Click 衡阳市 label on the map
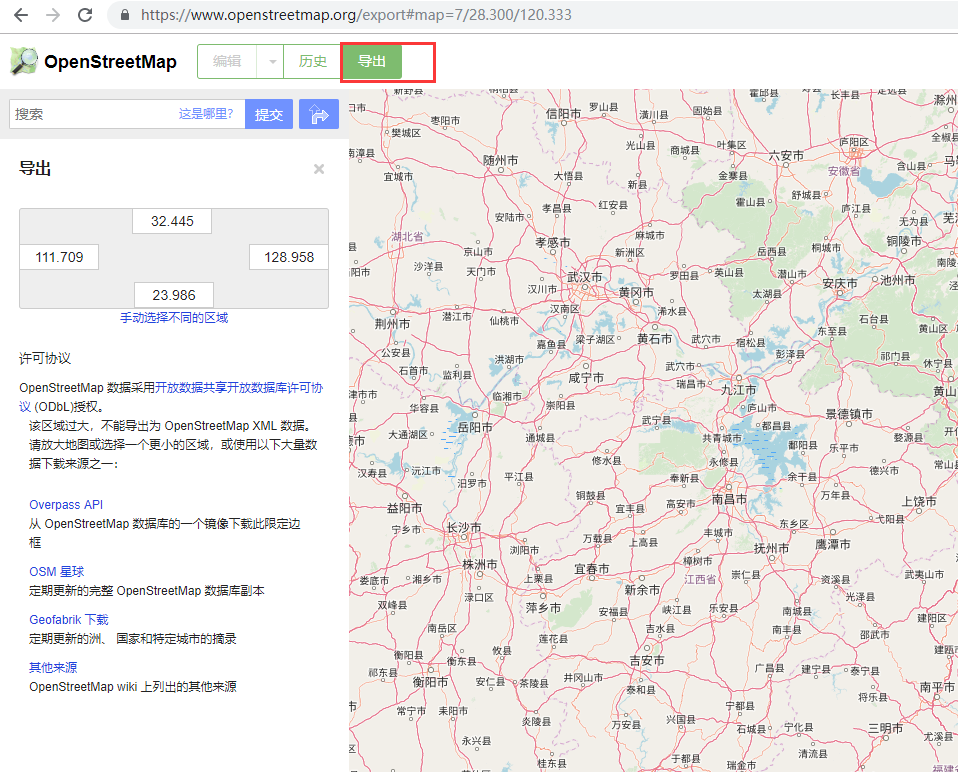The width and height of the screenshot is (958, 772). pos(430,682)
